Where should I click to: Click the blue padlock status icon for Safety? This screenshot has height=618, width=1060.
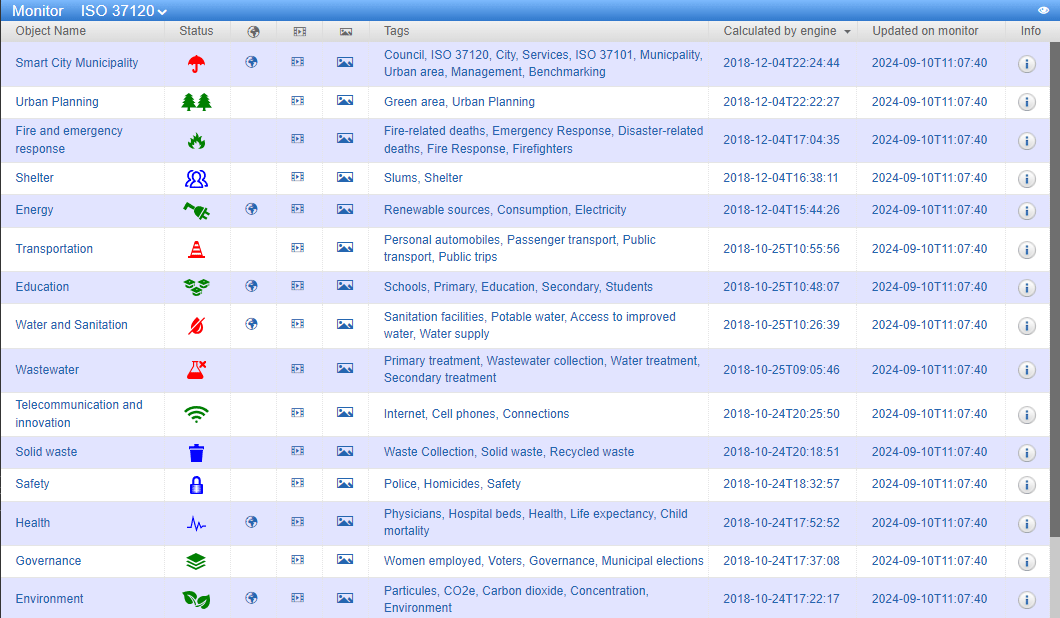coord(197,485)
